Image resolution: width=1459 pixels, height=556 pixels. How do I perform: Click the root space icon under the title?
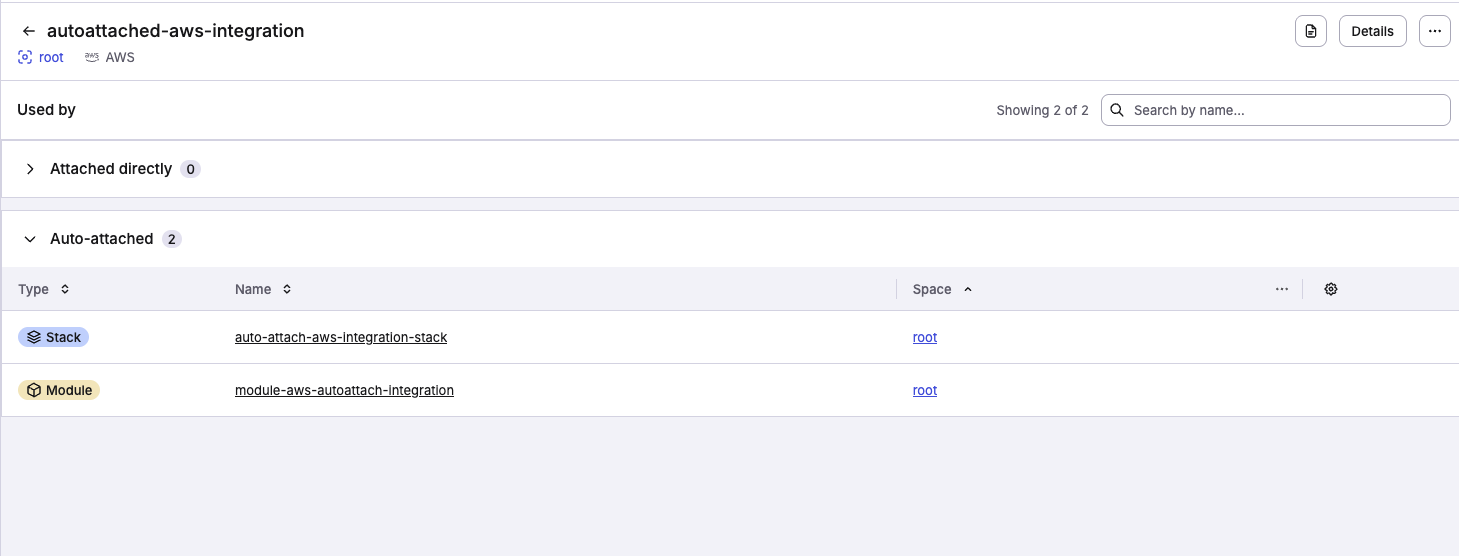click(x=25, y=58)
